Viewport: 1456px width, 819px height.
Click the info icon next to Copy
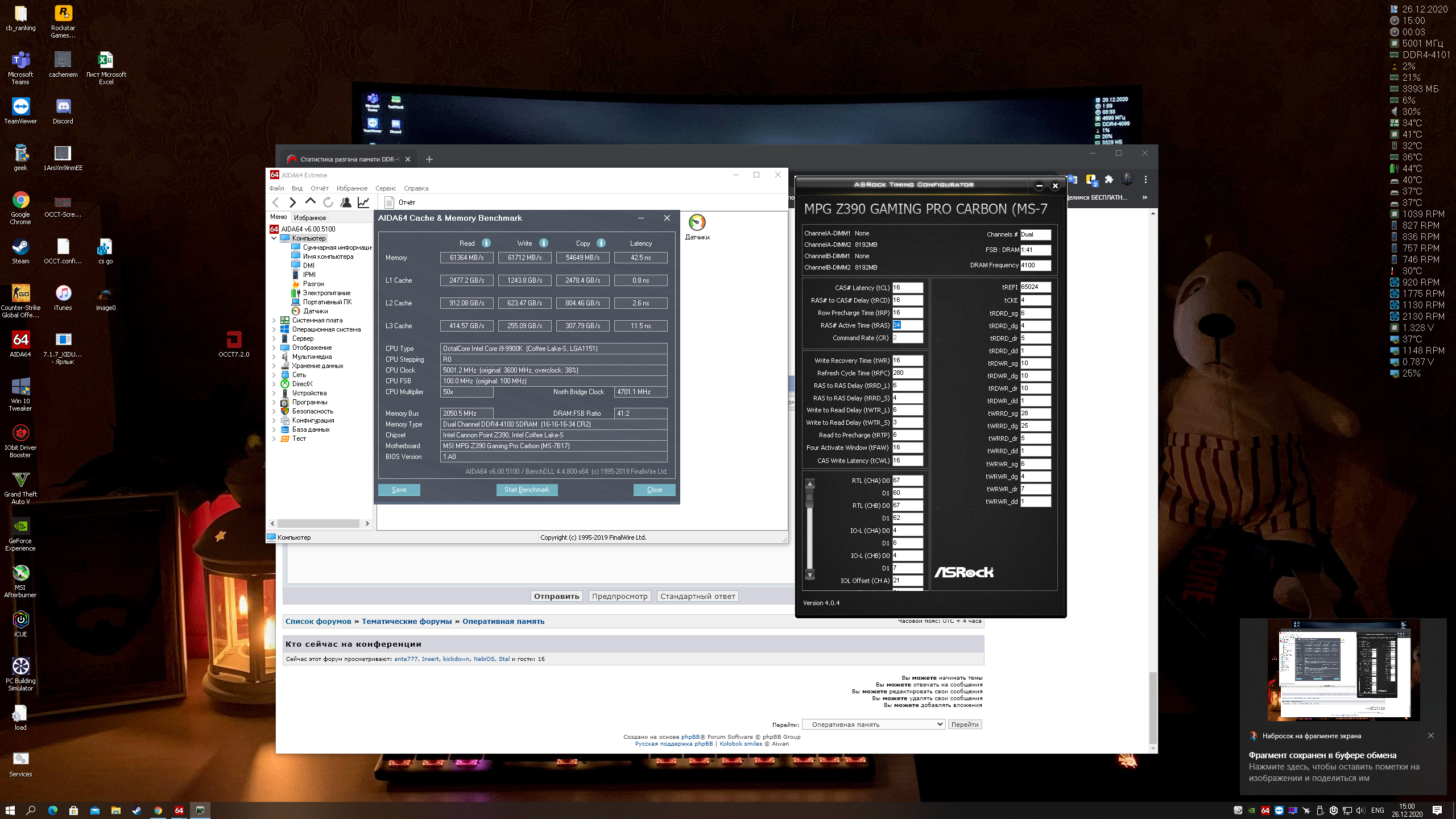click(x=601, y=243)
